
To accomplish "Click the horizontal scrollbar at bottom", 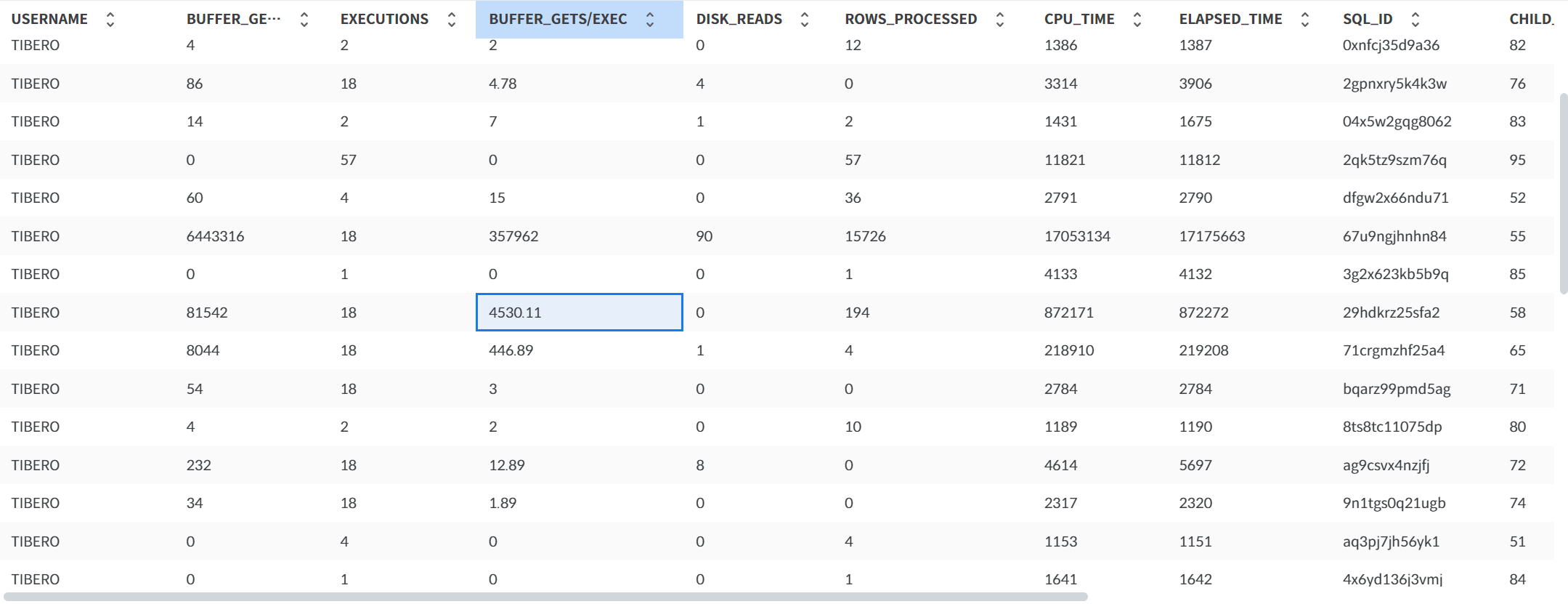I will [x=545, y=597].
